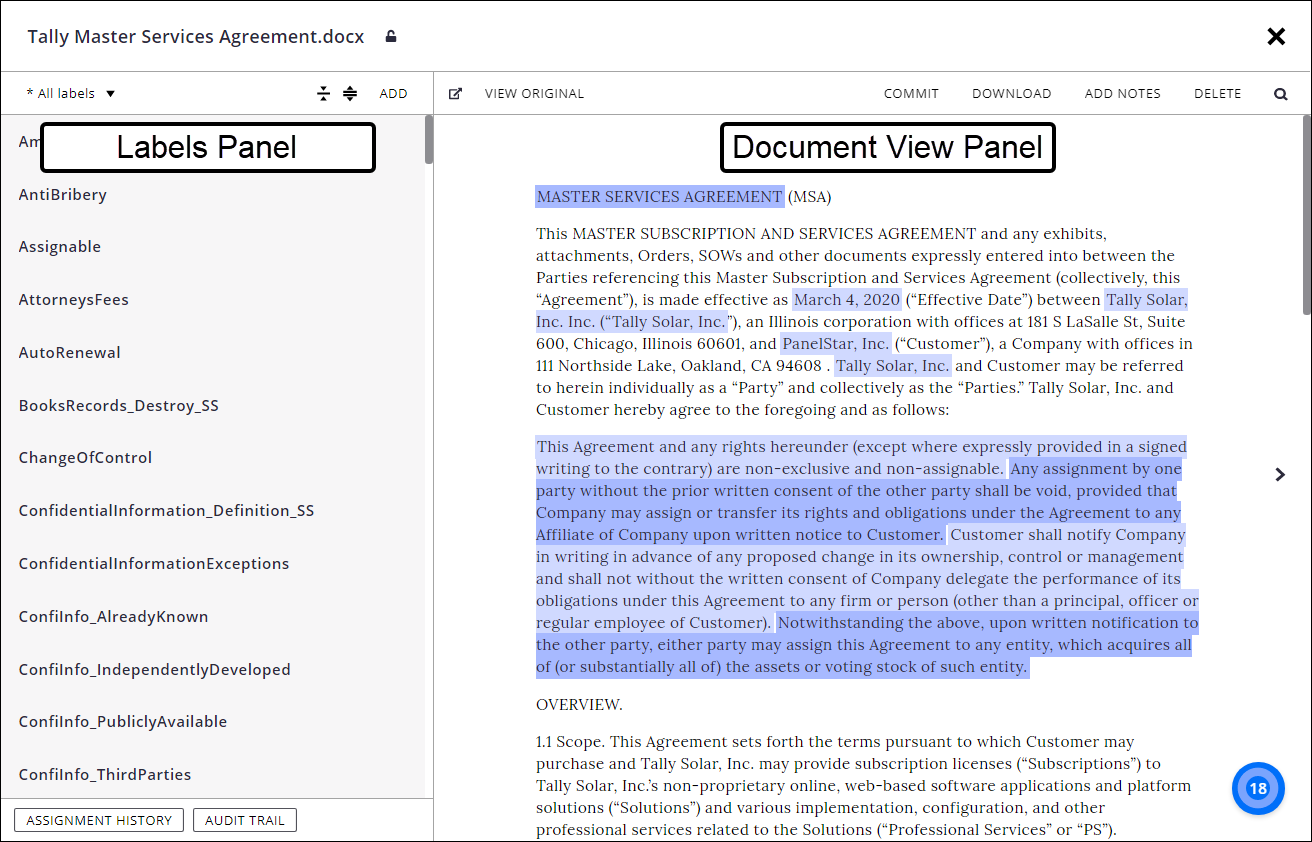
Task: Commit changes to the document
Action: (x=911, y=92)
